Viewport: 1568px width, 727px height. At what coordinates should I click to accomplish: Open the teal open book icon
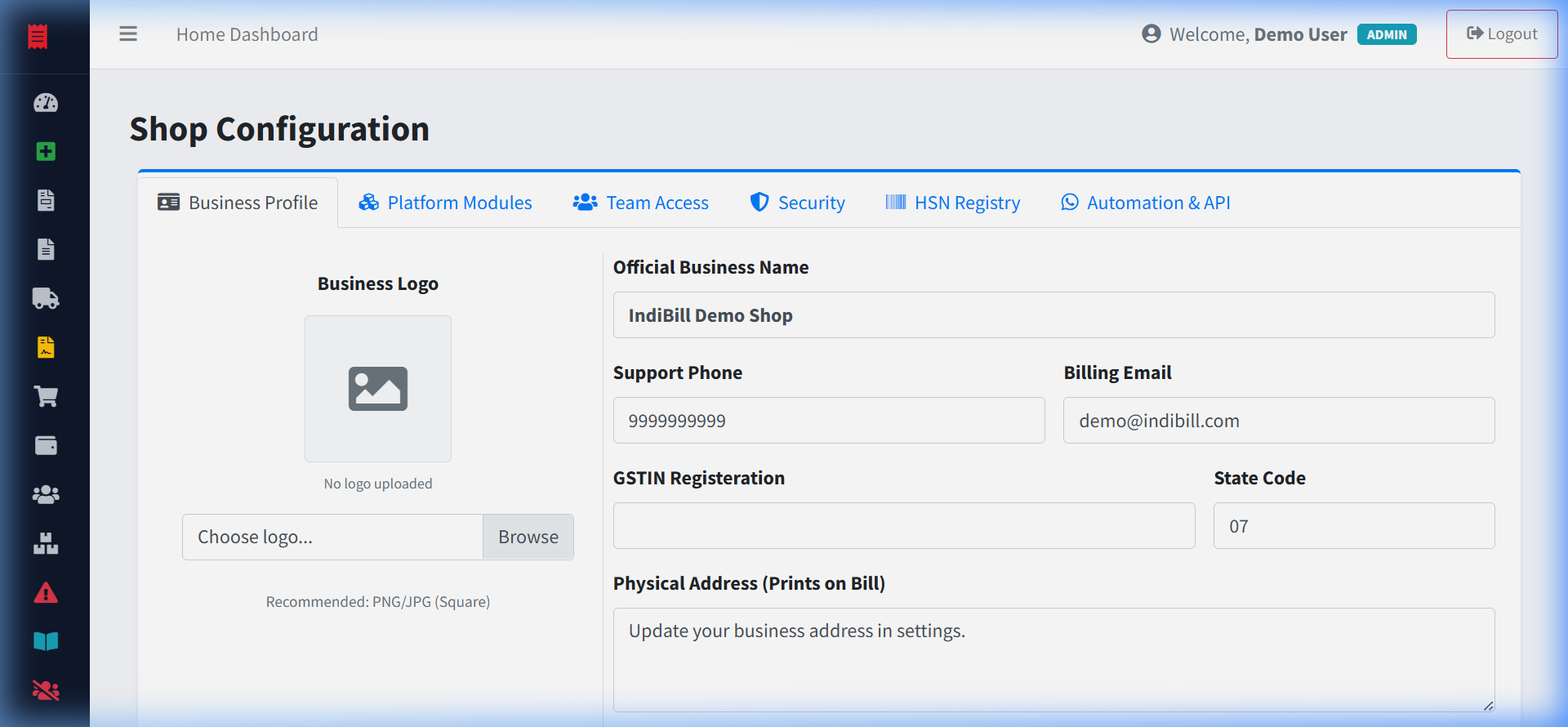click(x=46, y=641)
